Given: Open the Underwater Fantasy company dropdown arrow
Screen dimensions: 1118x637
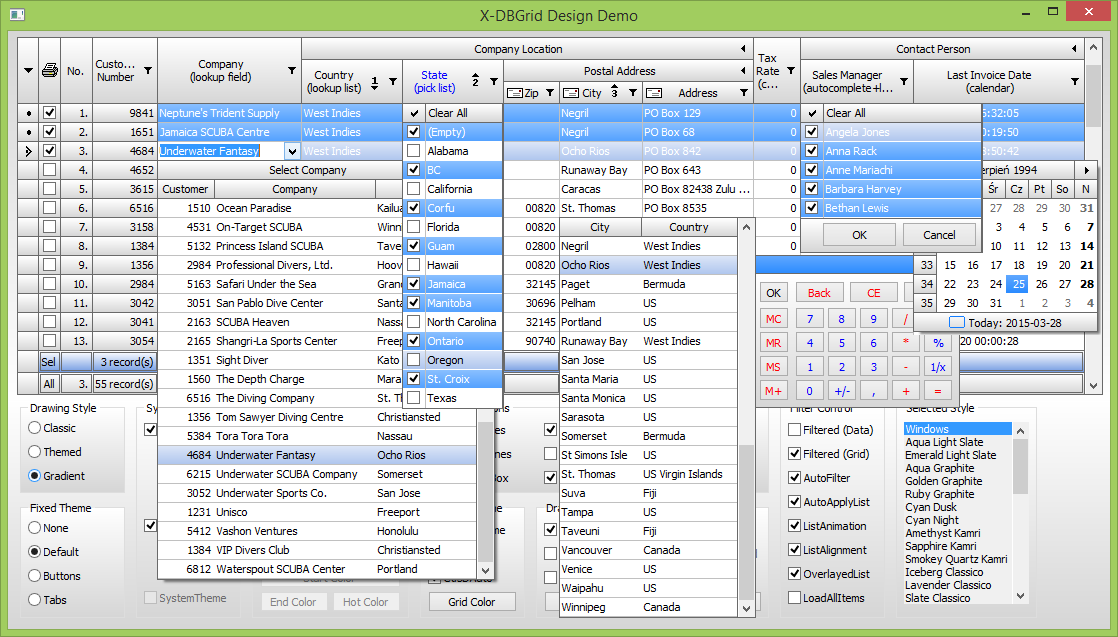Looking at the screenshot, I should (x=292, y=151).
